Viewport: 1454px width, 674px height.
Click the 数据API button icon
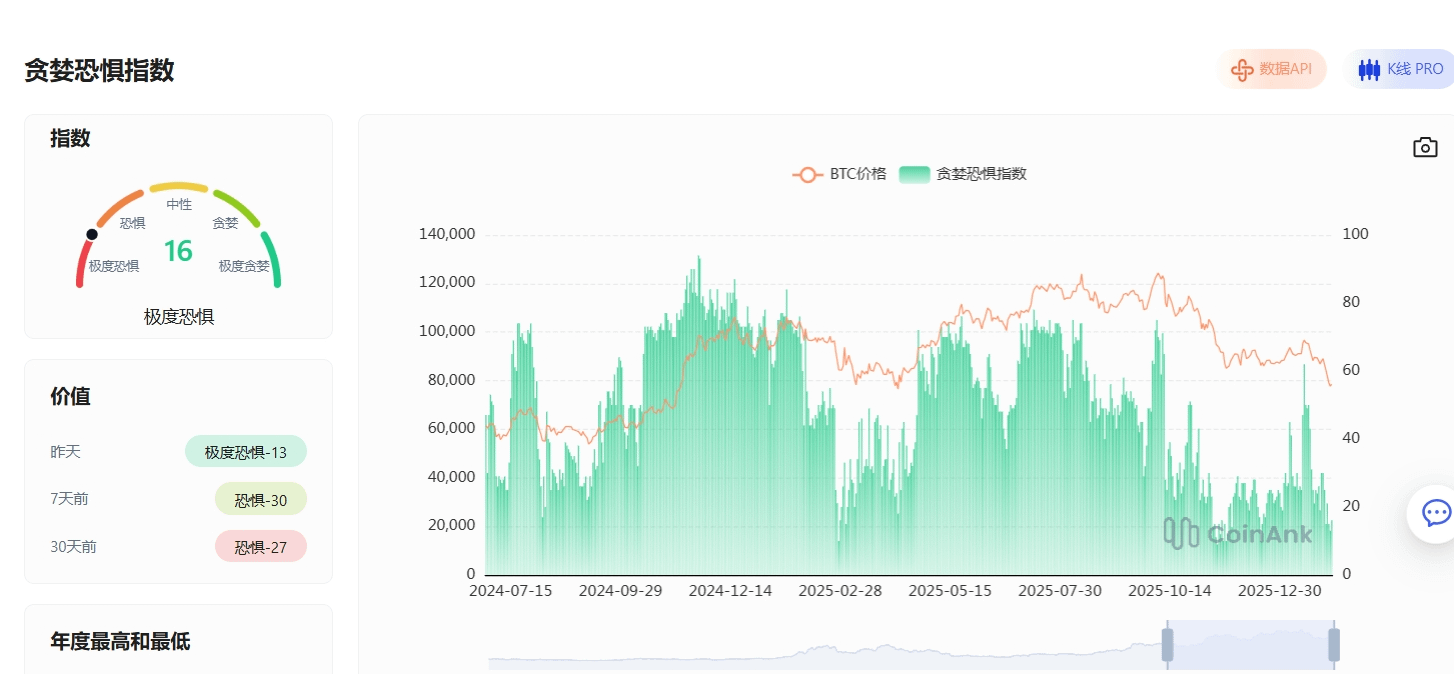click(1242, 70)
